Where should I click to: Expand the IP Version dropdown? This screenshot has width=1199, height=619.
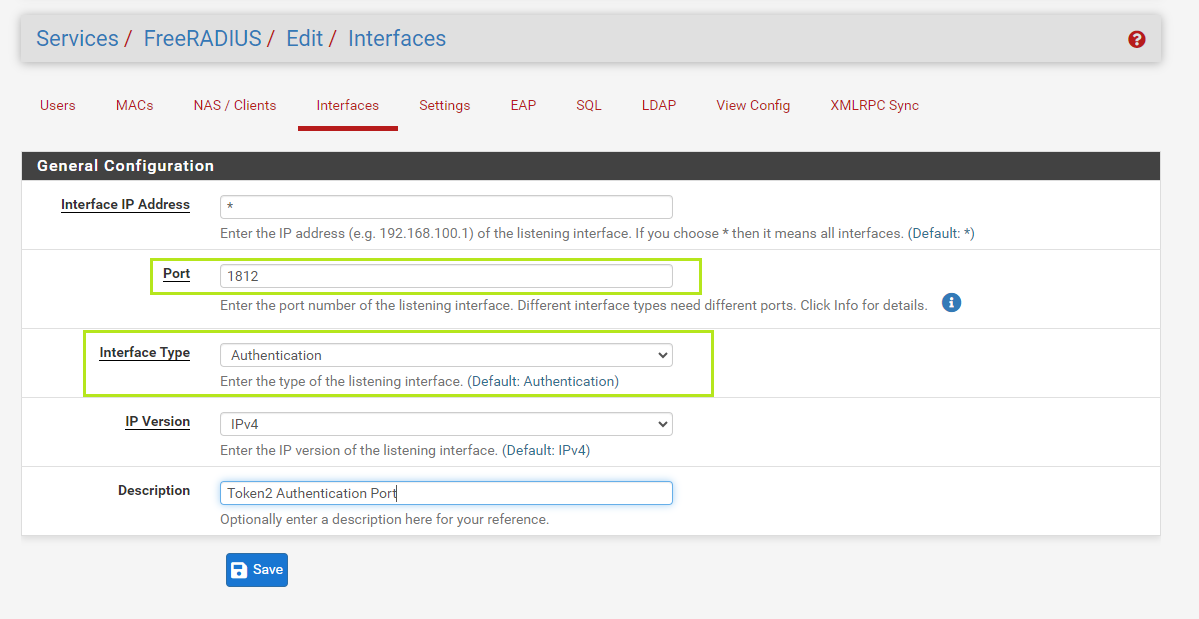447,424
